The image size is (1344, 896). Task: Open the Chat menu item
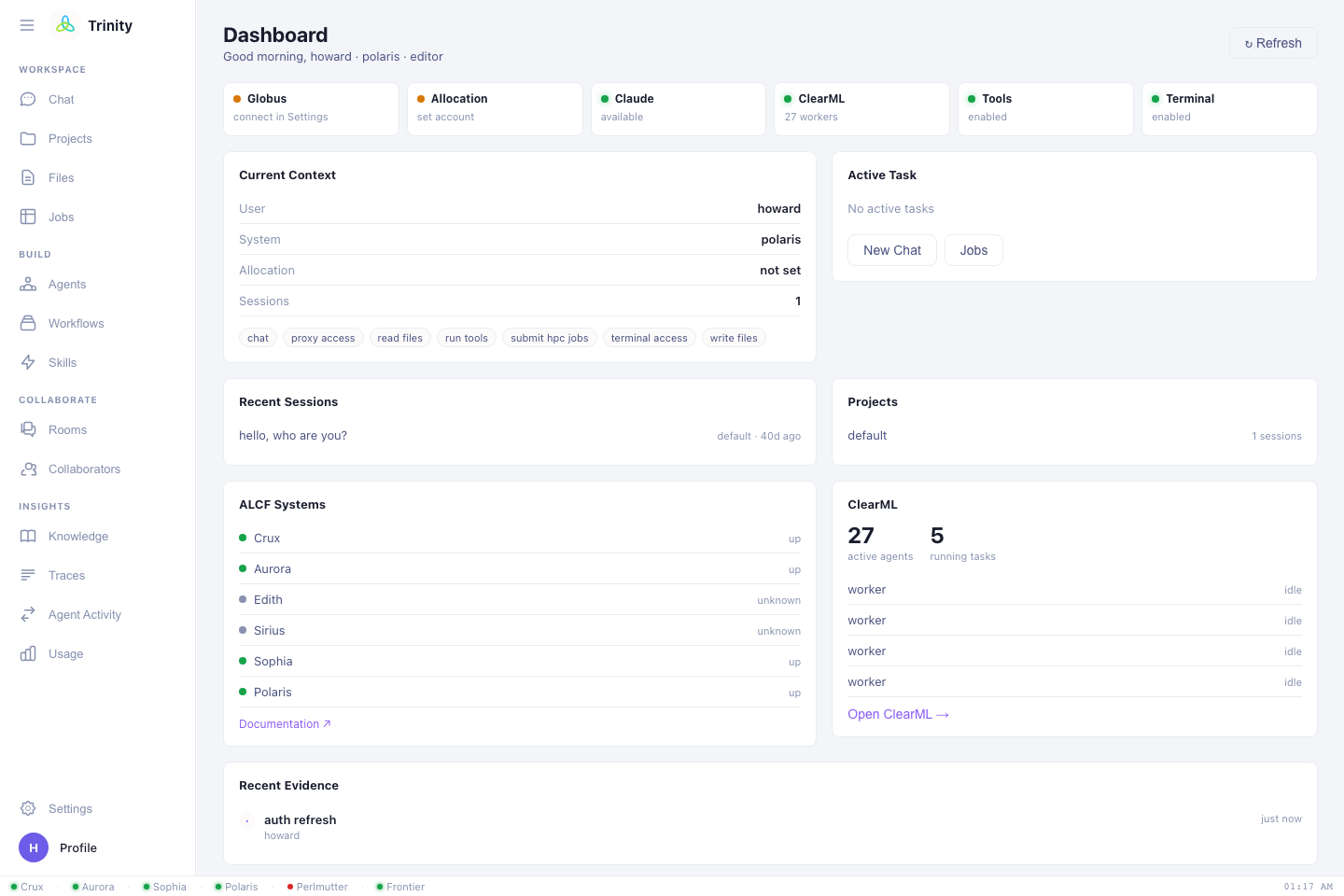pos(97,99)
